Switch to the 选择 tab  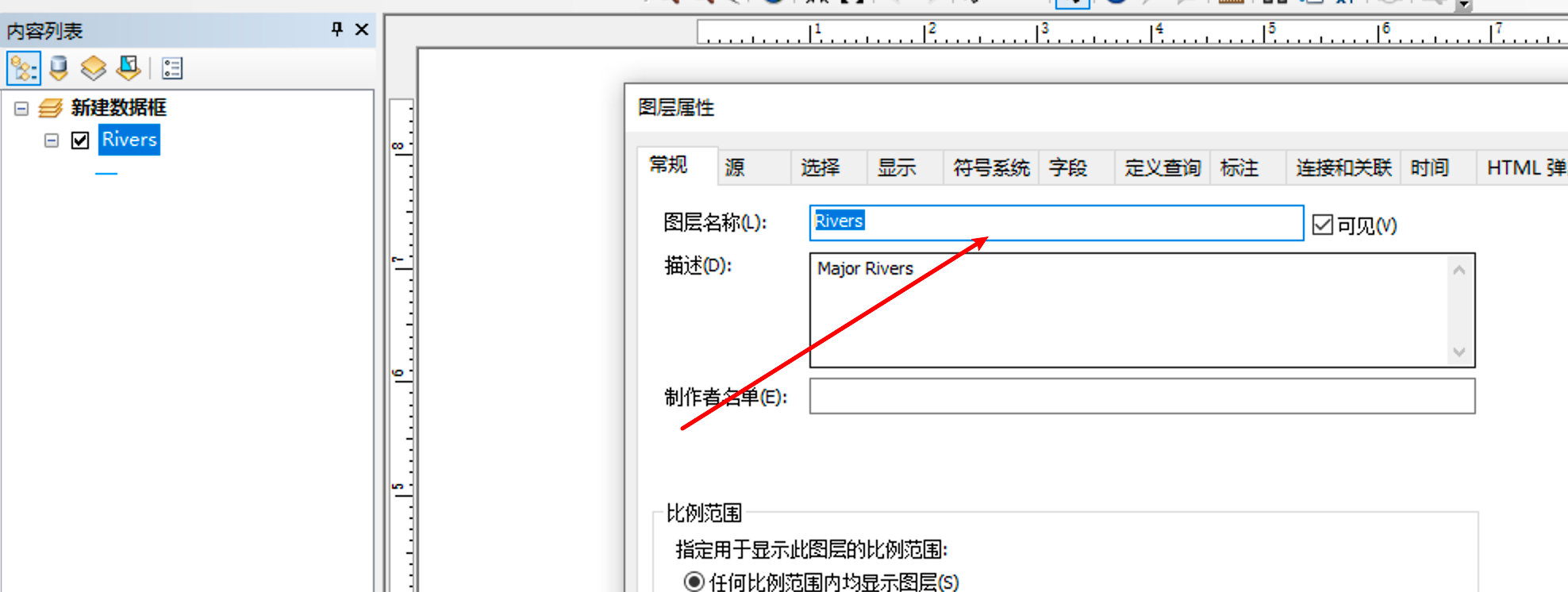point(829,167)
